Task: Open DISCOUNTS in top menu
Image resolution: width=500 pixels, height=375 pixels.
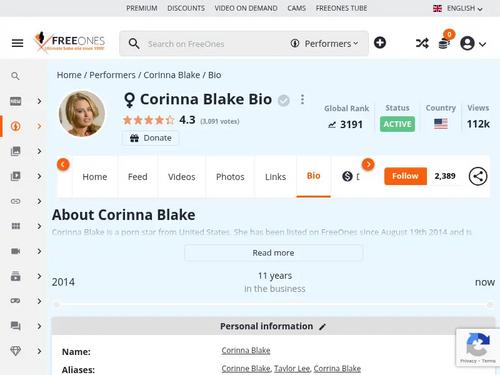Action: pyautogui.click(x=186, y=8)
